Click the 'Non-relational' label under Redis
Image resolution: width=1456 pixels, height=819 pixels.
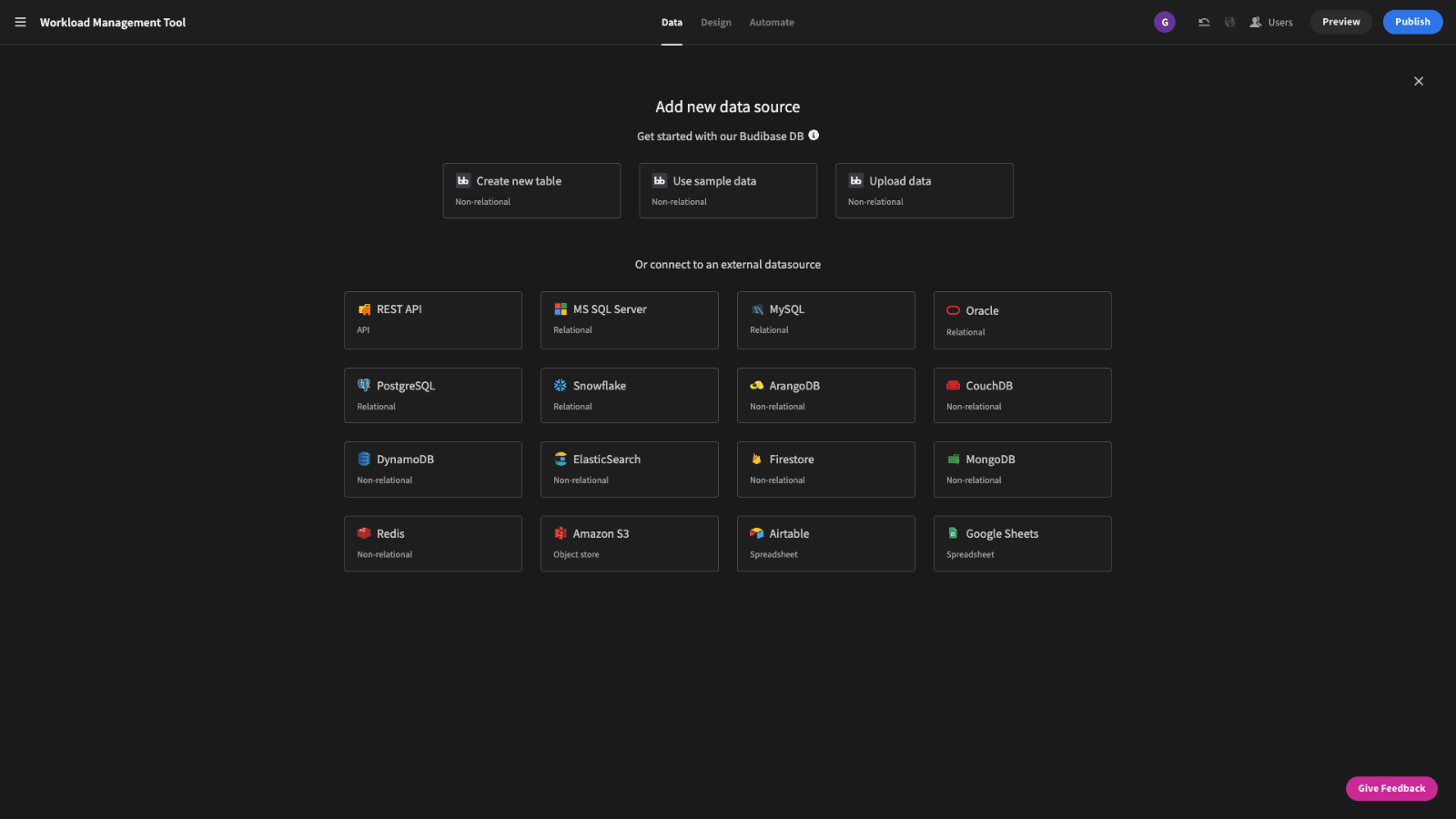tap(384, 554)
